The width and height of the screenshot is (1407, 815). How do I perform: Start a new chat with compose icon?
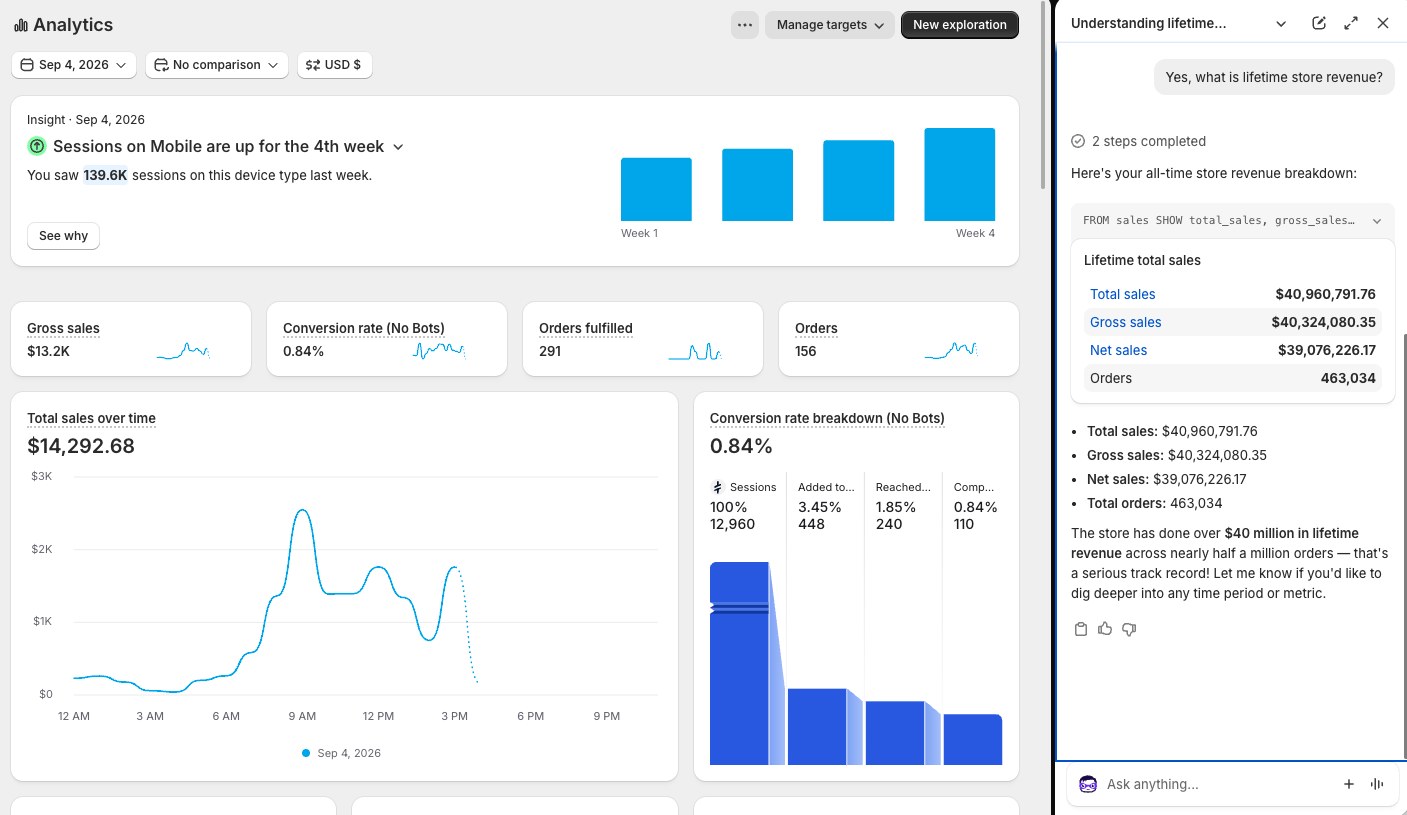point(1319,23)
